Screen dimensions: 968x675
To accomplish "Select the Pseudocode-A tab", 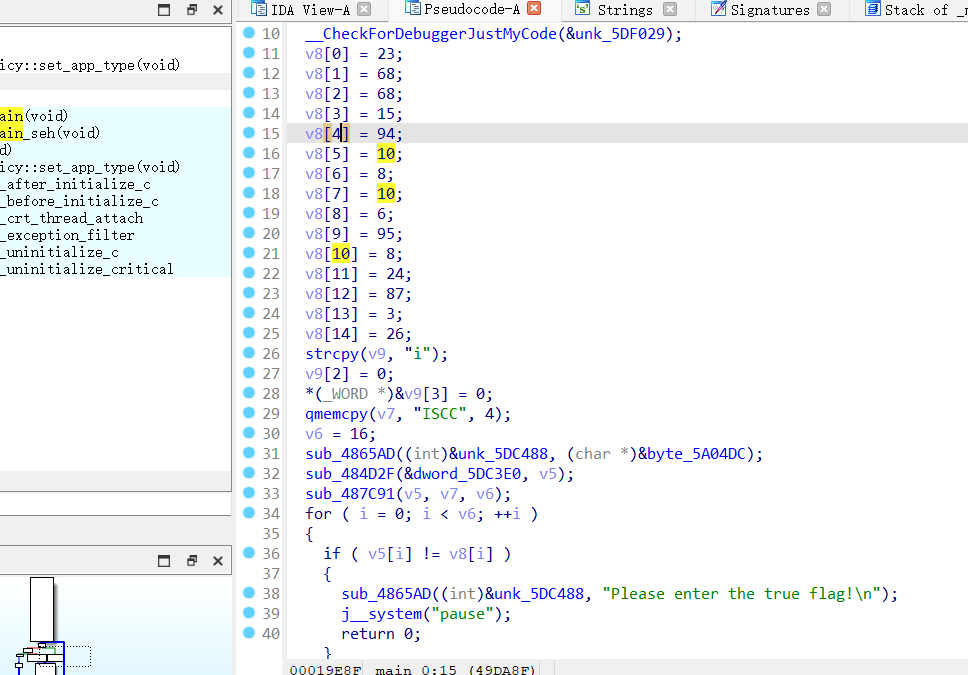I will [x=472, y=9].
